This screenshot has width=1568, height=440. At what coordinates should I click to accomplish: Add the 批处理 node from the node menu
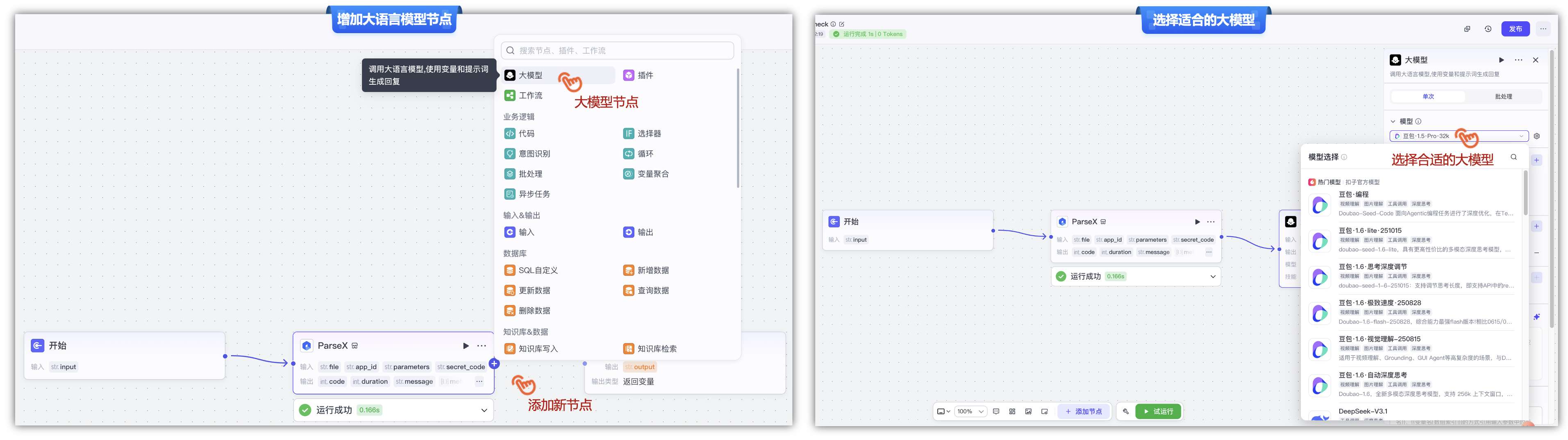click(523, 174)
